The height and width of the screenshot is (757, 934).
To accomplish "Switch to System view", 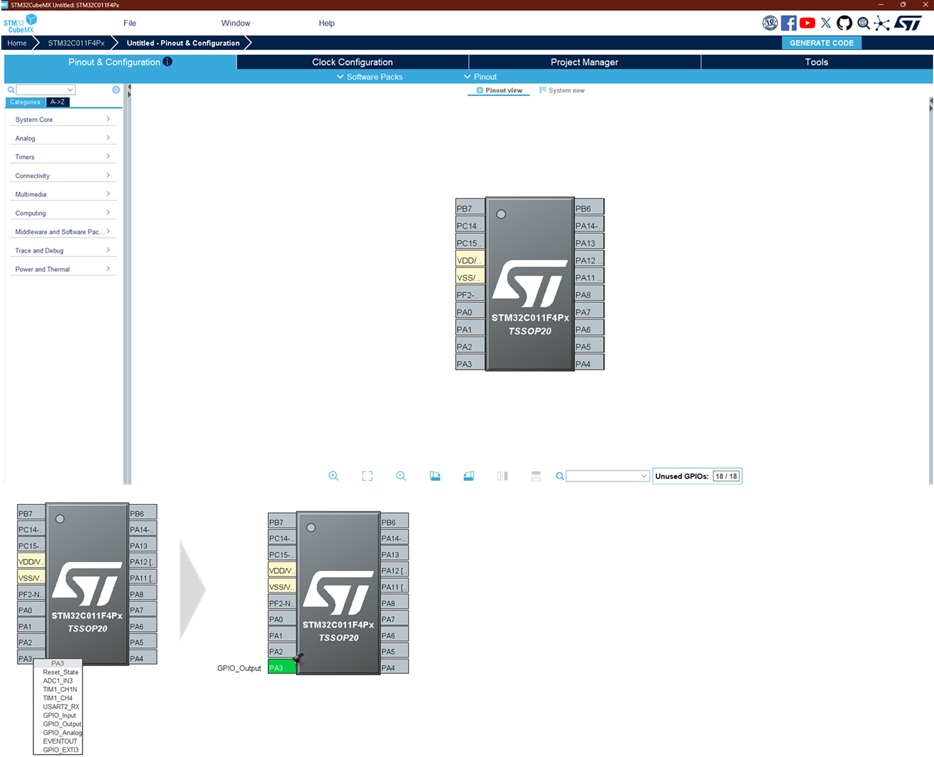I will click(x=562, y=90).
